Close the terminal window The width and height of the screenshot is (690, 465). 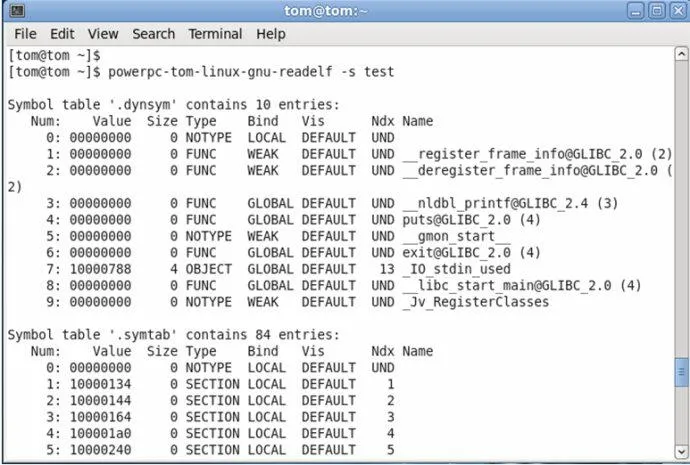coord(678,11)
